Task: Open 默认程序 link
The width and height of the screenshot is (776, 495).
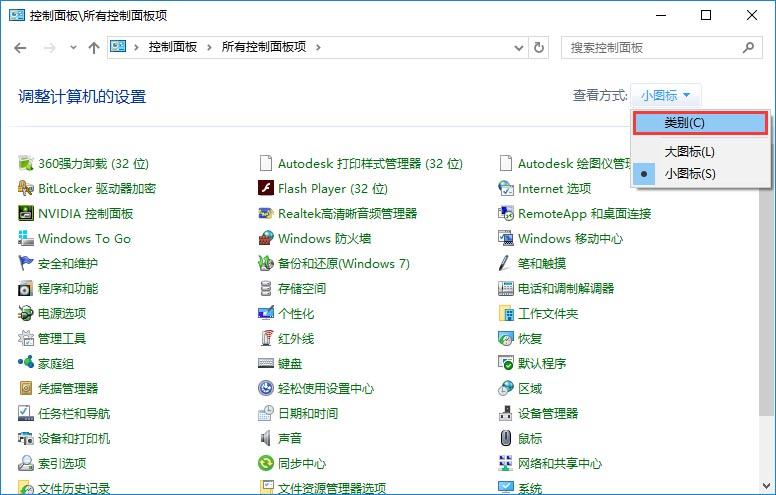Action: point(542,363)
